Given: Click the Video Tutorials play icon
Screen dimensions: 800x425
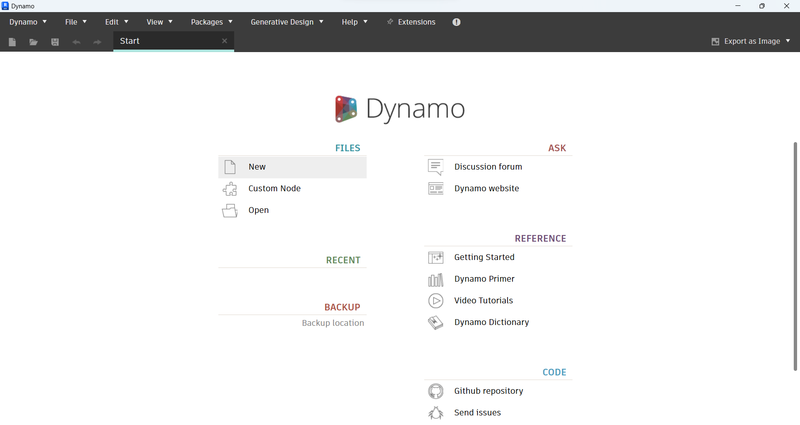Looking at the screenshot, I should tap(436, 301).
